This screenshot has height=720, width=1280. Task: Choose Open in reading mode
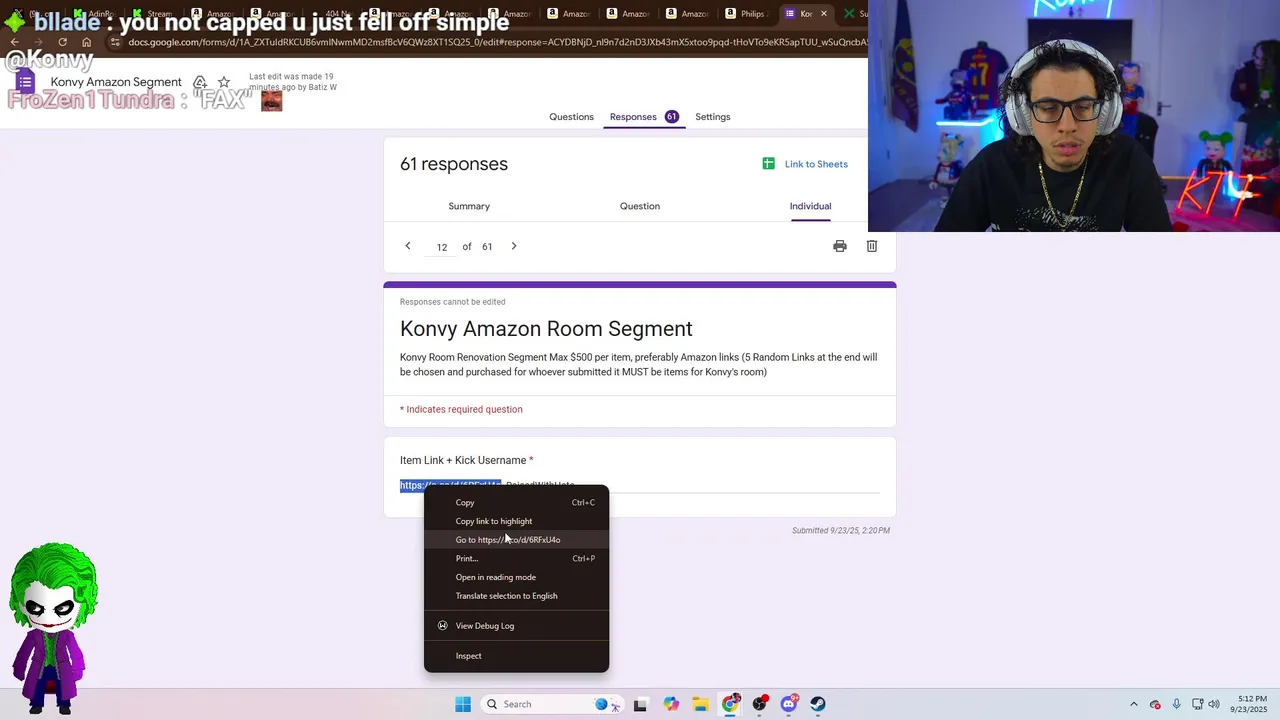pos(517,577)
